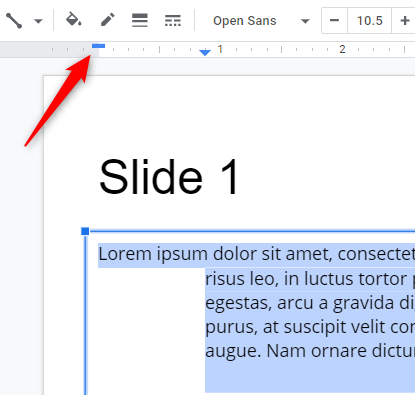Open the Border weight options
The height and width of the screenshot is (395, 415).
click(x=140, y=20)
